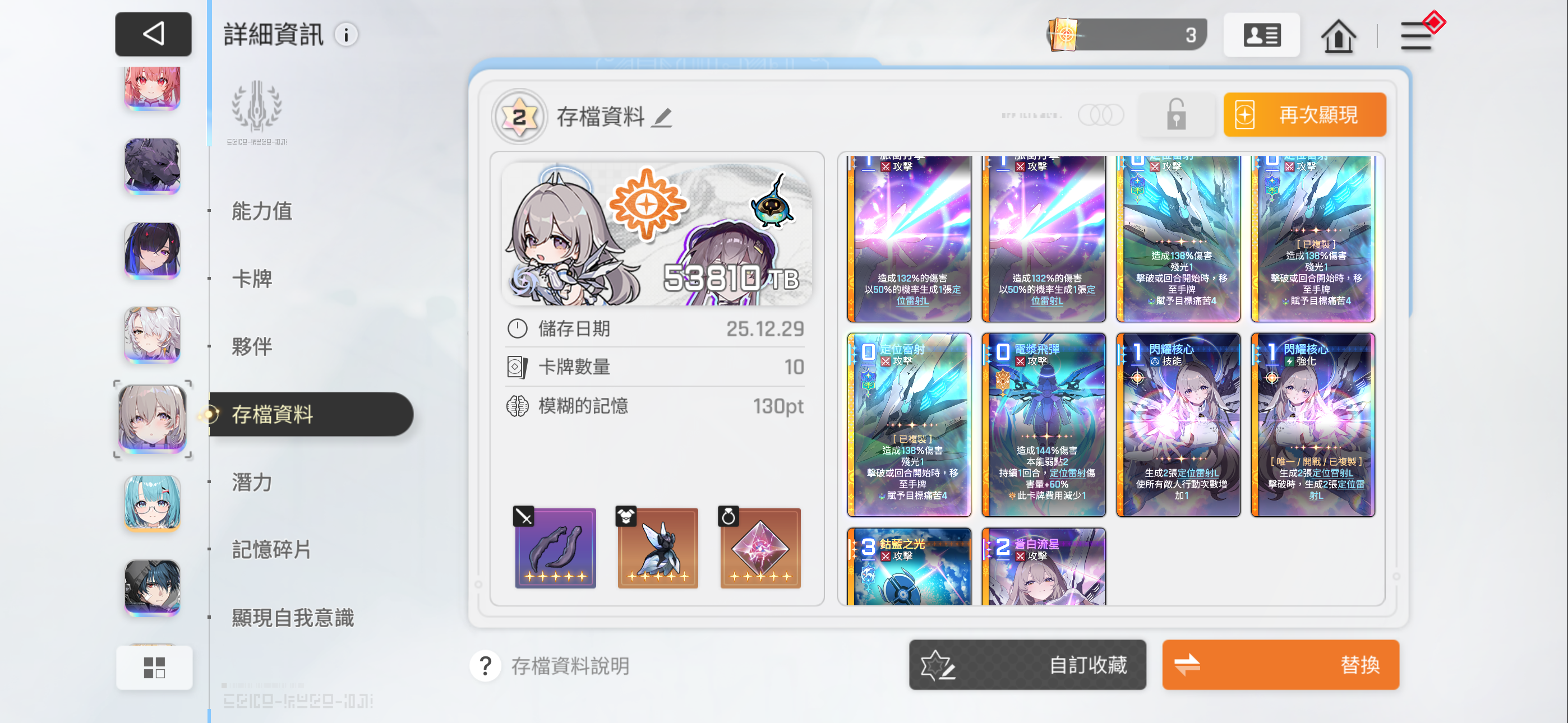Select the weapon equipment slot with sword icon
1568x723 pixels.
(x=555, y=547)
